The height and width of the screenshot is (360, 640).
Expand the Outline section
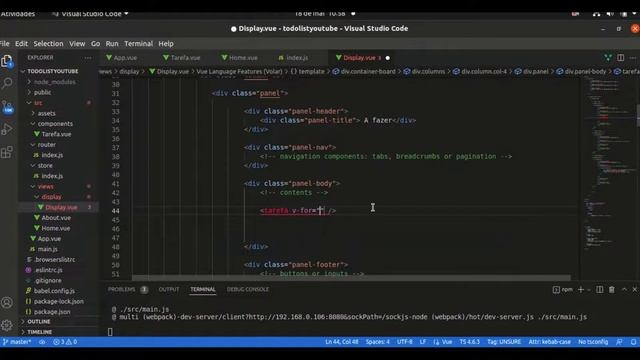point(39,322)
